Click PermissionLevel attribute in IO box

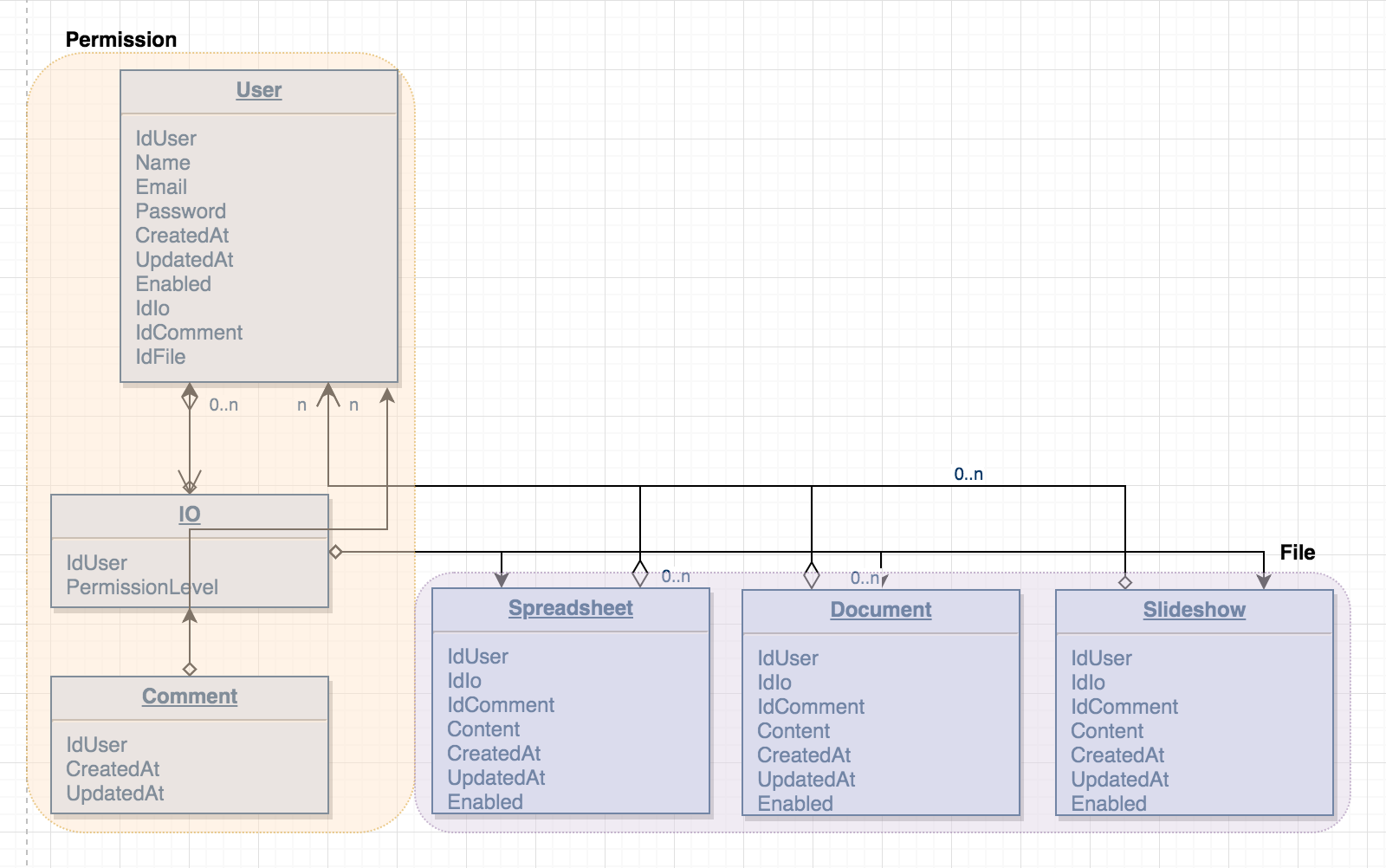coord(142,587)
